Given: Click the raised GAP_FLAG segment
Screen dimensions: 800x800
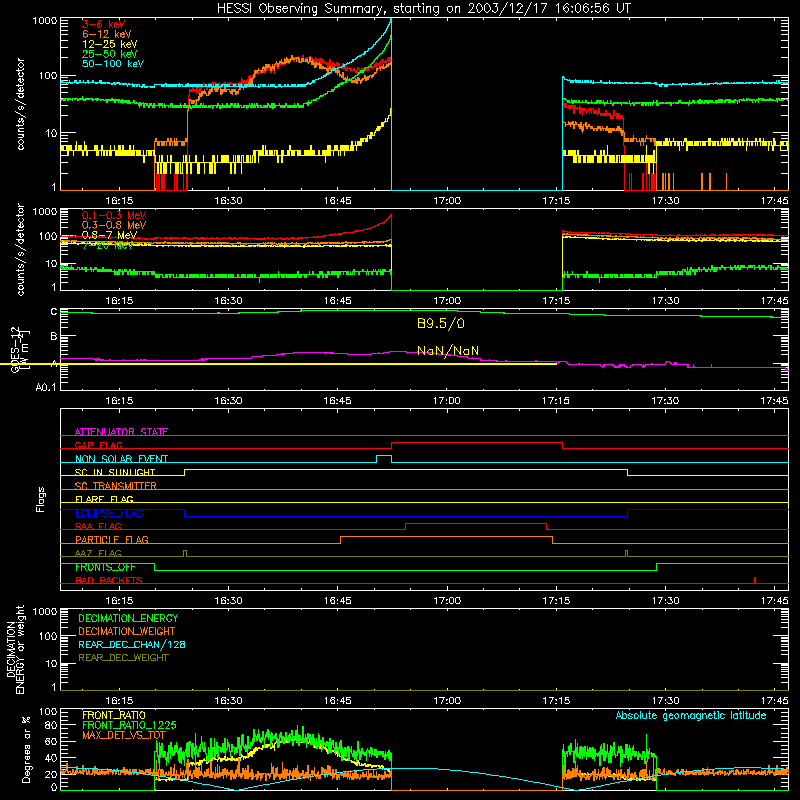Looking at the screenshot, I should [477, 443].
